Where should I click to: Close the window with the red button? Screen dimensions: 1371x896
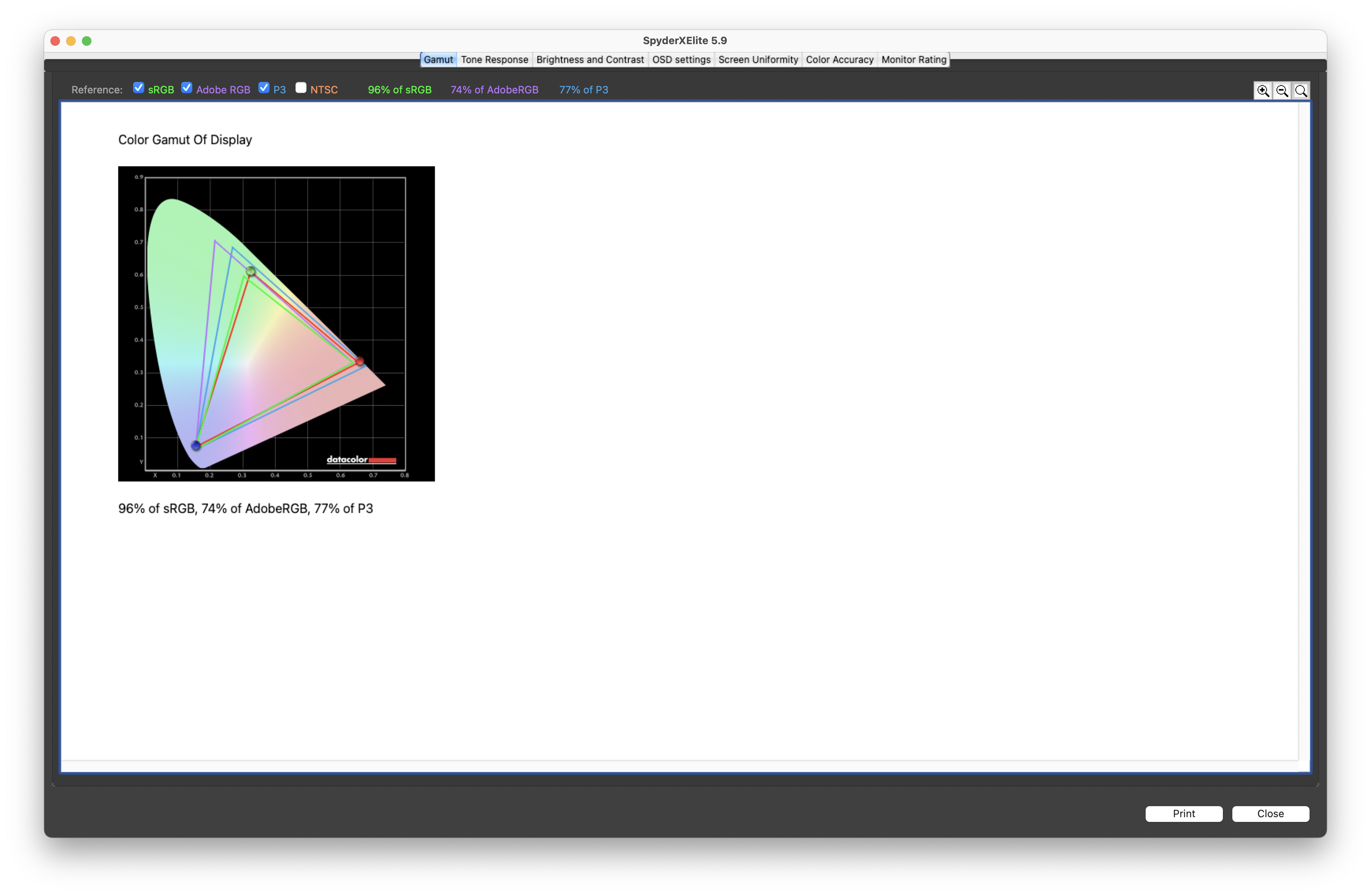click(55, 41)
